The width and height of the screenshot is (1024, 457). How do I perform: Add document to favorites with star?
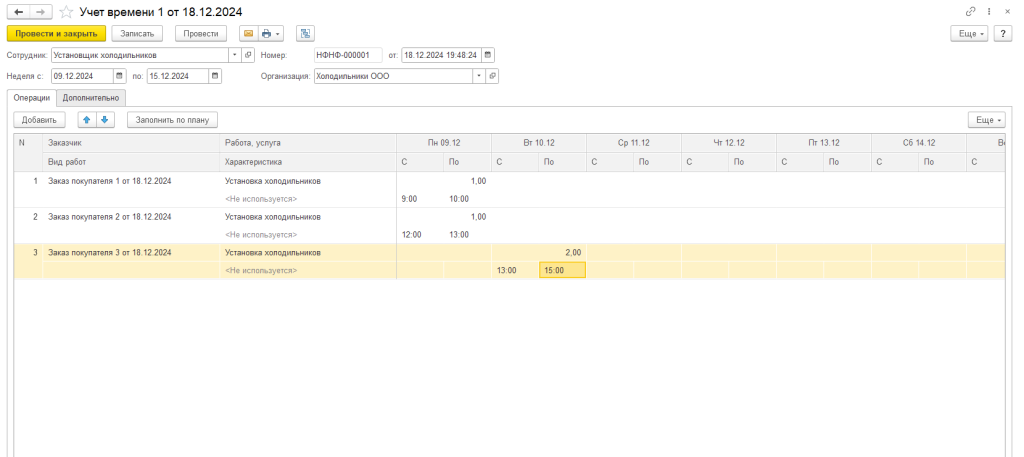67,12
